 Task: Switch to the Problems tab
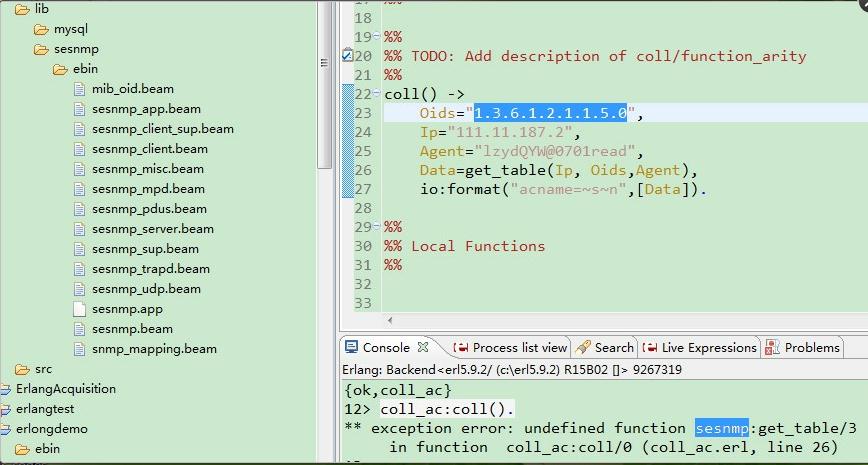point(803,348)
